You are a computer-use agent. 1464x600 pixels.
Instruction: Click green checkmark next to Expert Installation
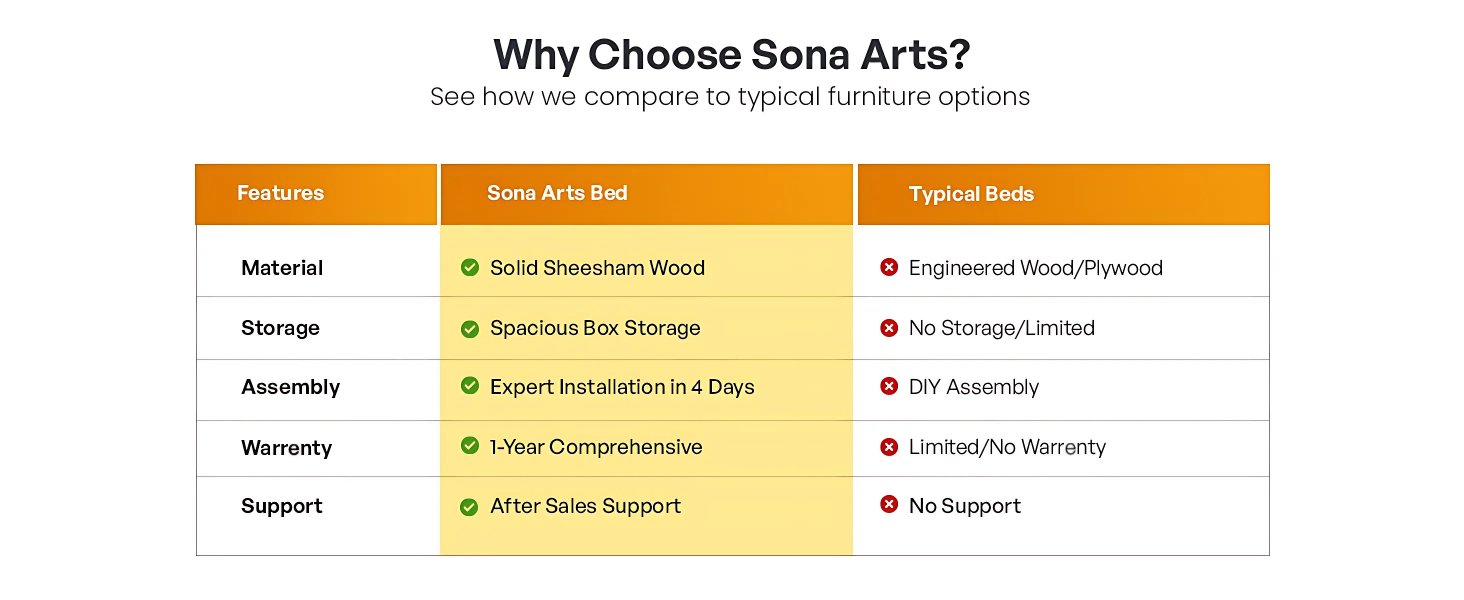point(469,385)
